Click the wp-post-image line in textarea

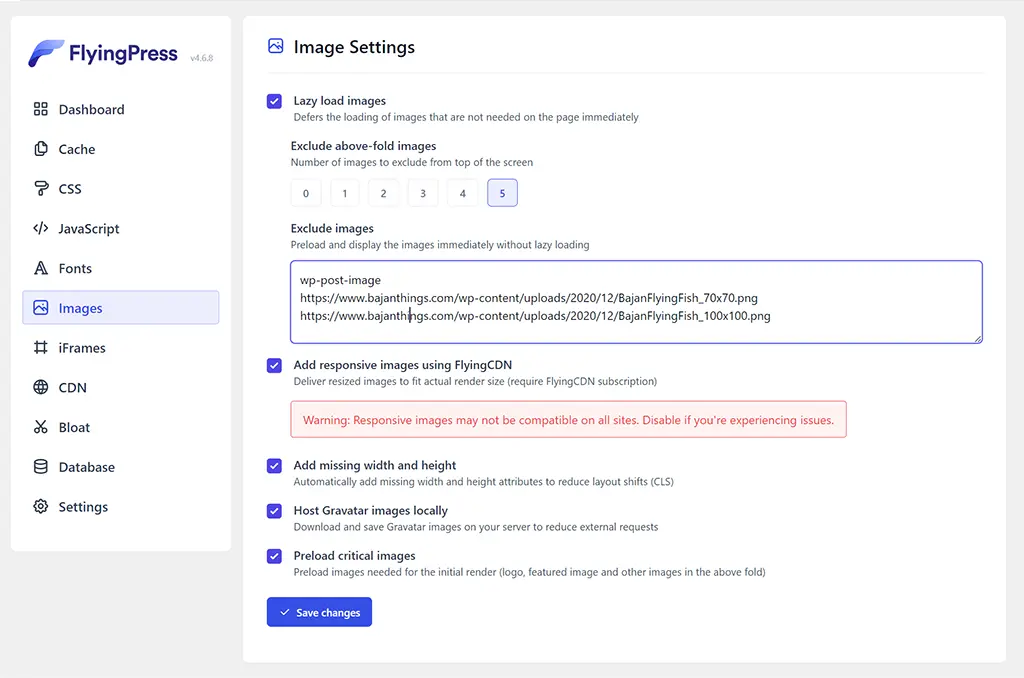(340, 280)
